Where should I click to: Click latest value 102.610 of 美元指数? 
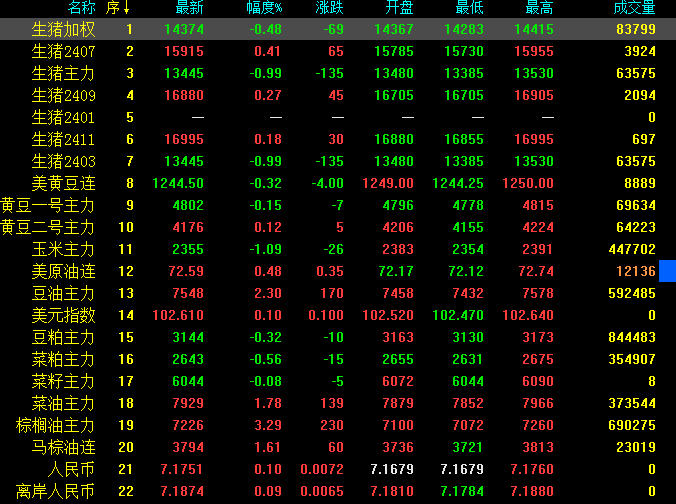178,315
